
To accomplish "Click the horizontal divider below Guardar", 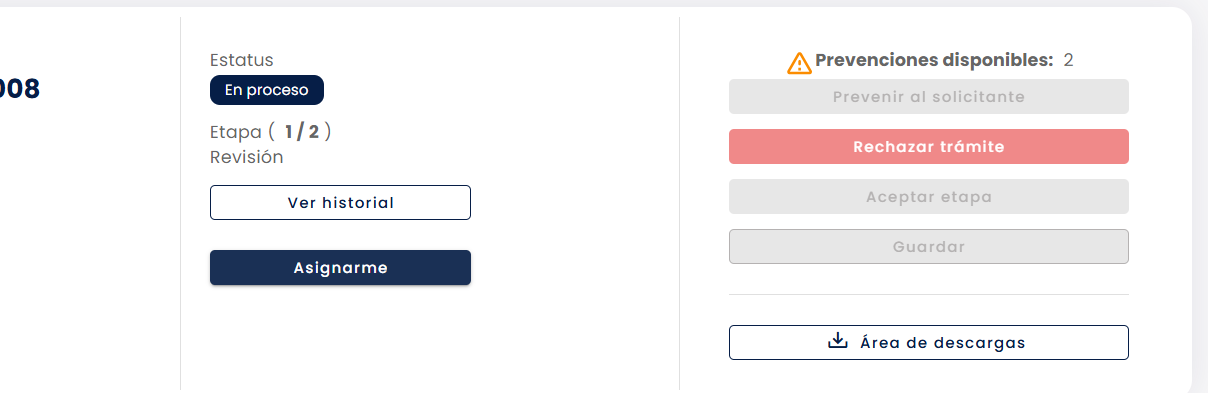I will tap(929, 294).
